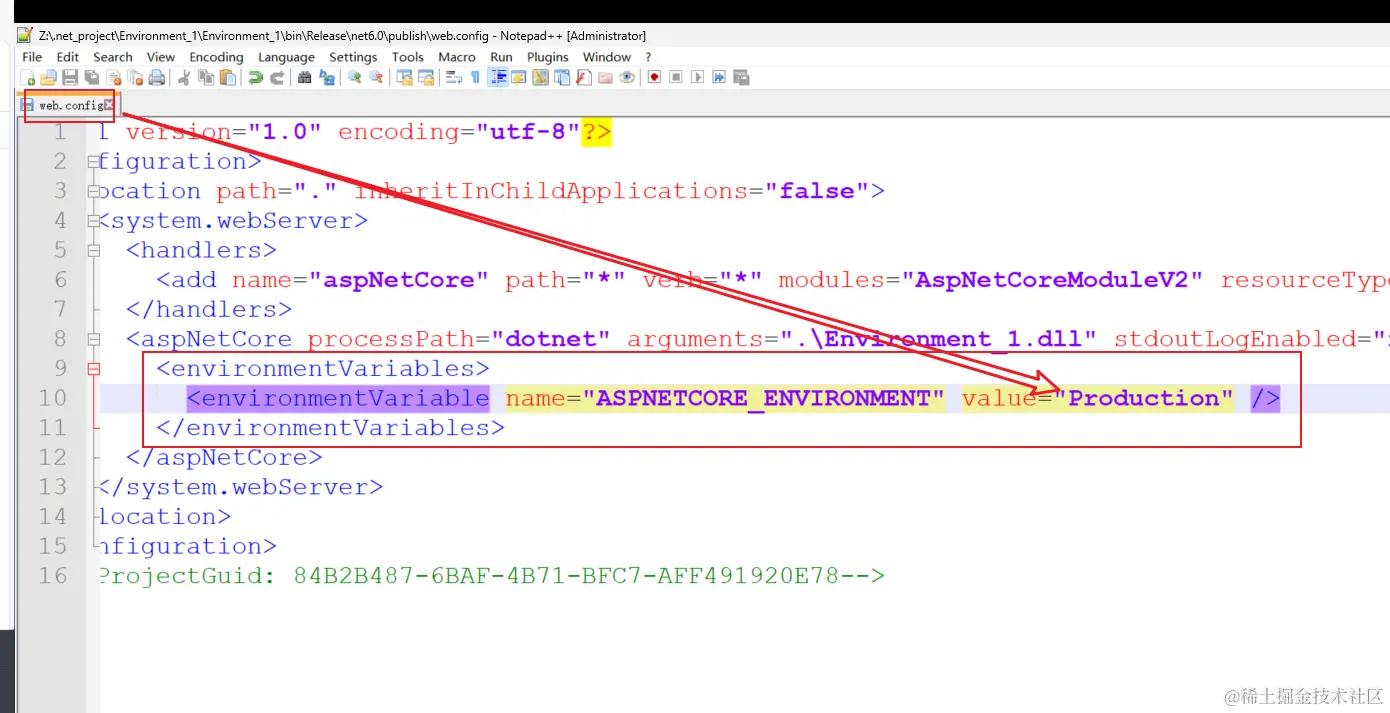
Task: Click line number 16 in the margin
Action: point(53,576)
